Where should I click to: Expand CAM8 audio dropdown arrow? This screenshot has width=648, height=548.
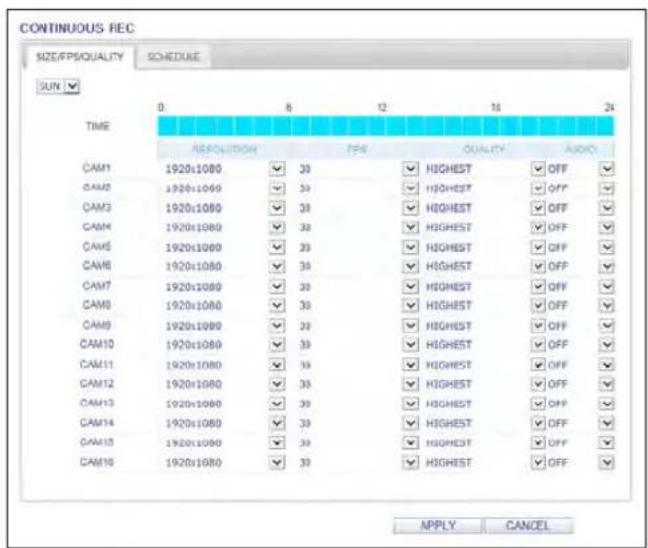(x=607, y=305)
